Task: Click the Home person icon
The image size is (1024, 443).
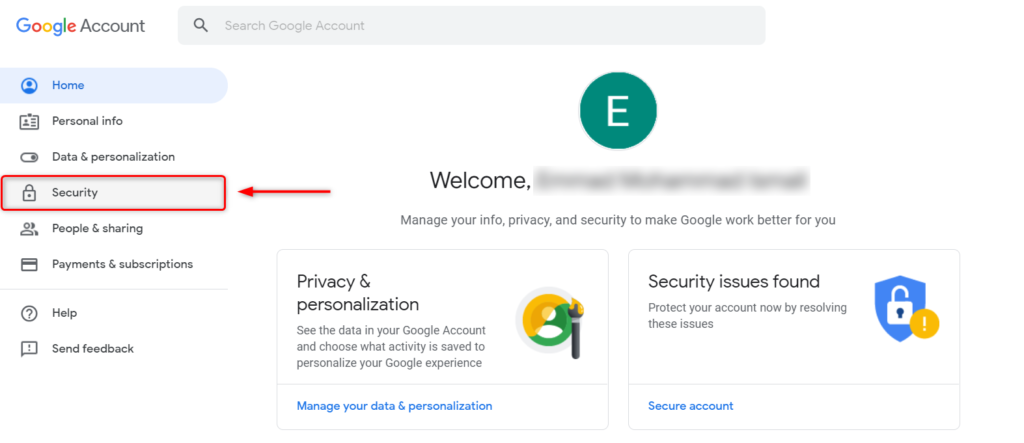Action: tap(29, 86)
